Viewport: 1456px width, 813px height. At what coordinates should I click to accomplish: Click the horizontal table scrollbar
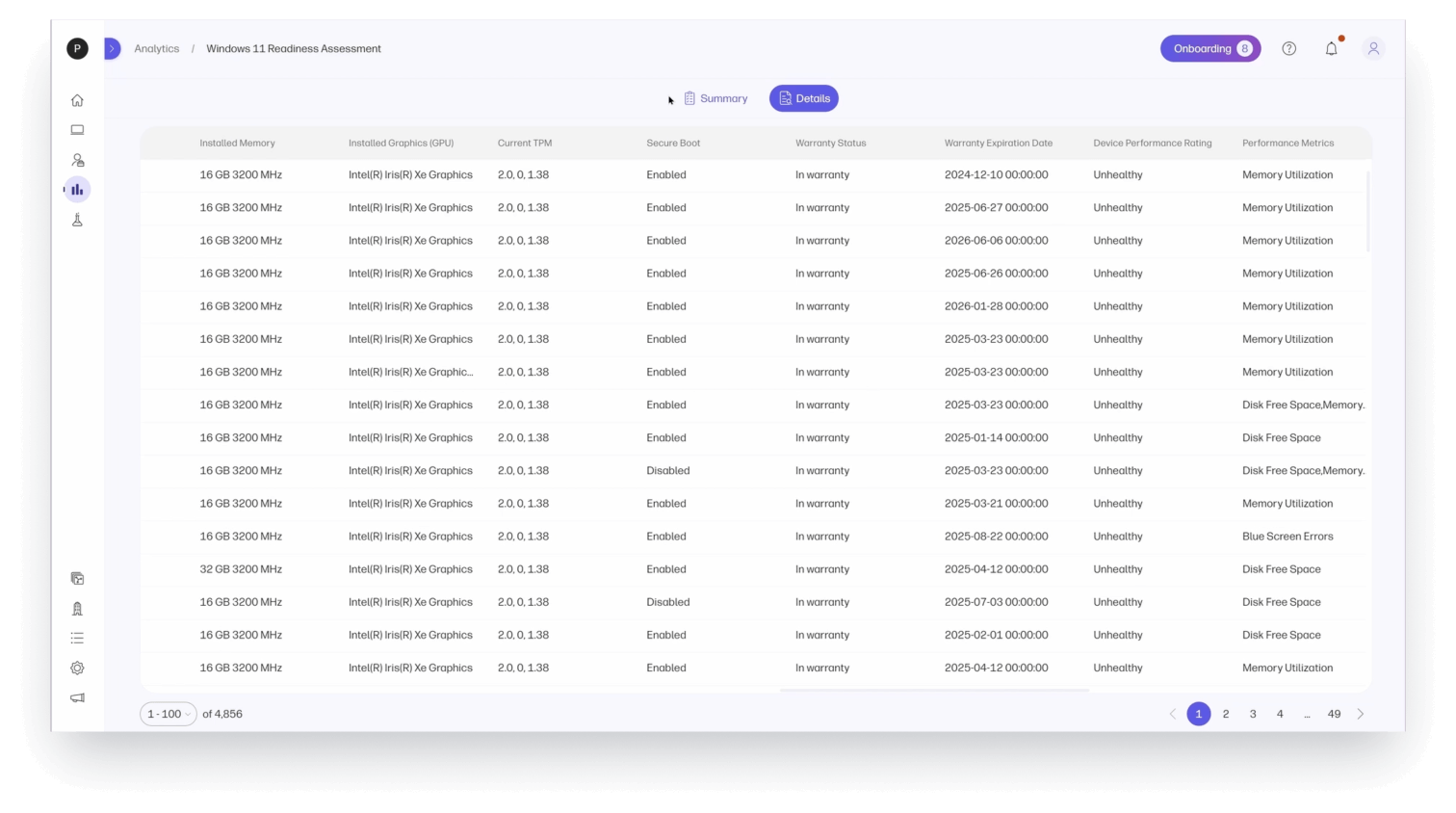(x=934, y=690)
